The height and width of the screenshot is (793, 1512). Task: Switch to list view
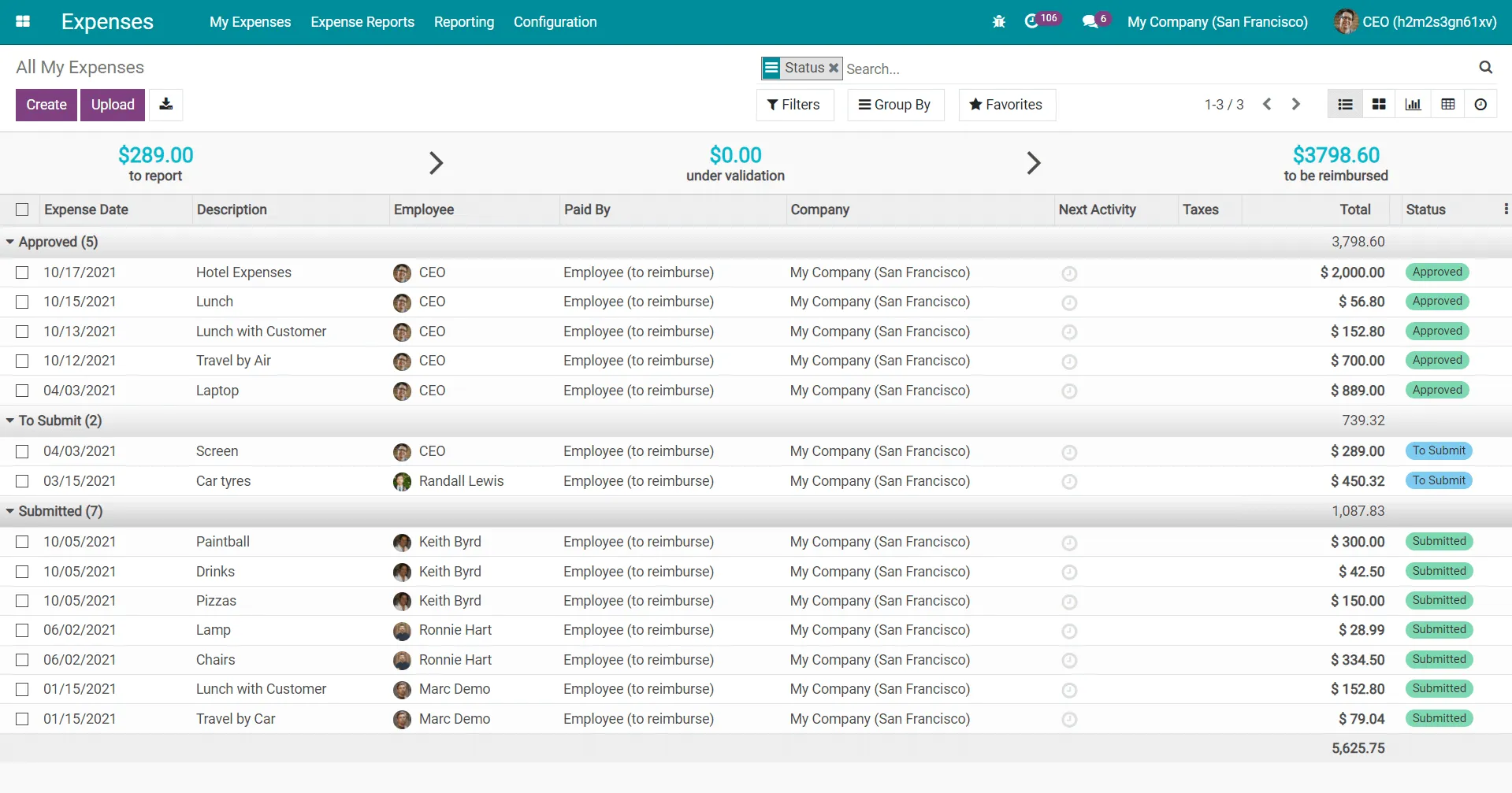click(1345, 104)
